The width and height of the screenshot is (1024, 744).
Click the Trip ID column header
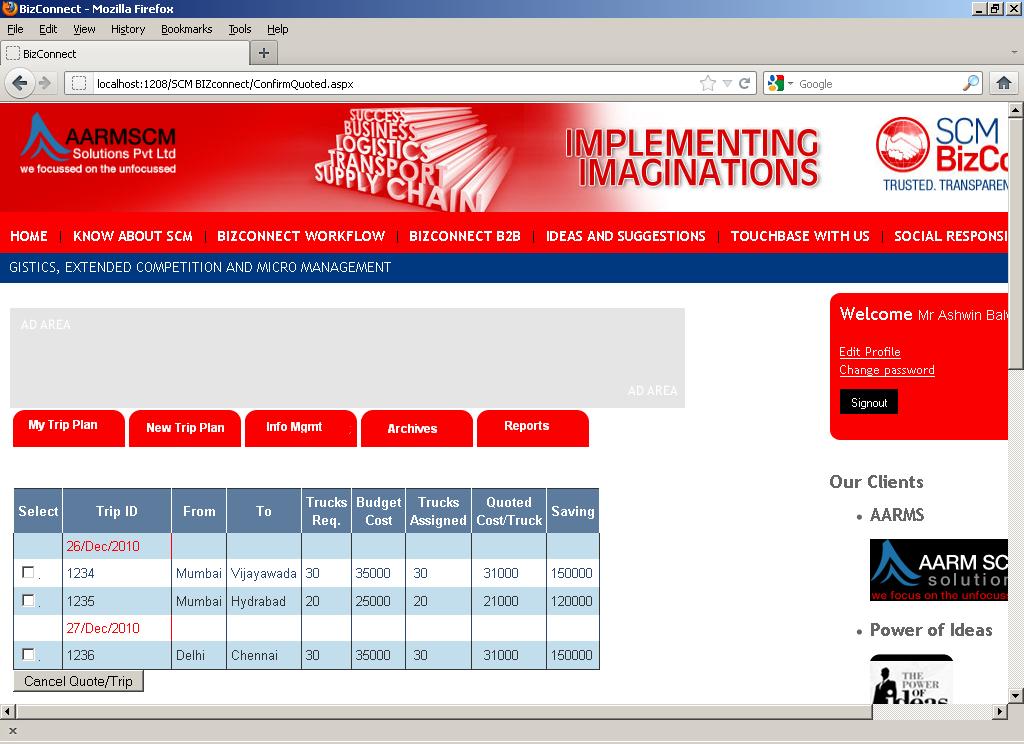pos(117,511)
